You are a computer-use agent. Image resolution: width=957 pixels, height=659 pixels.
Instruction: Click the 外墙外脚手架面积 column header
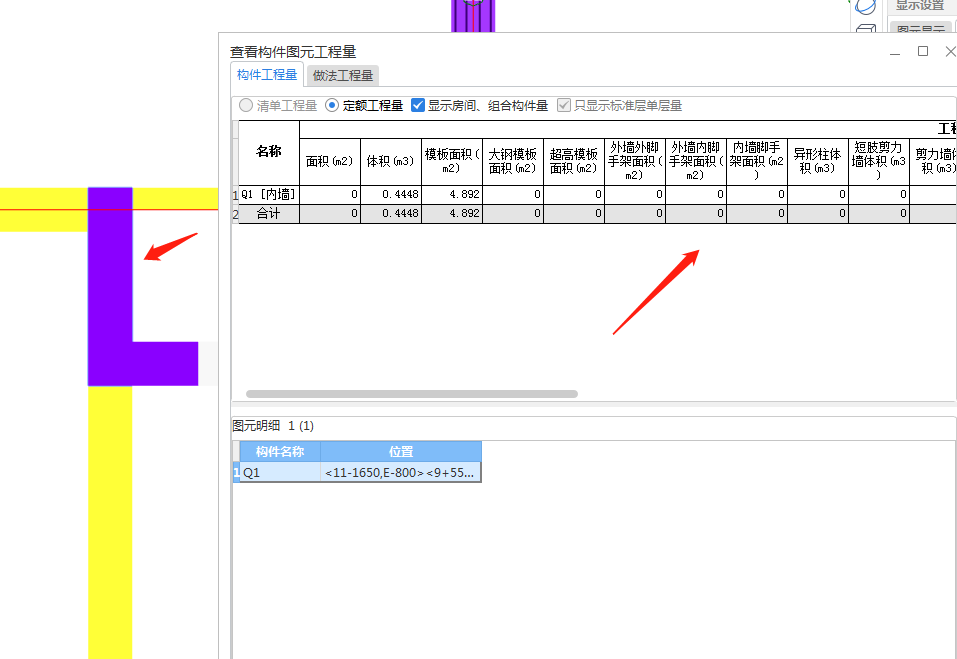coord(635,162)
